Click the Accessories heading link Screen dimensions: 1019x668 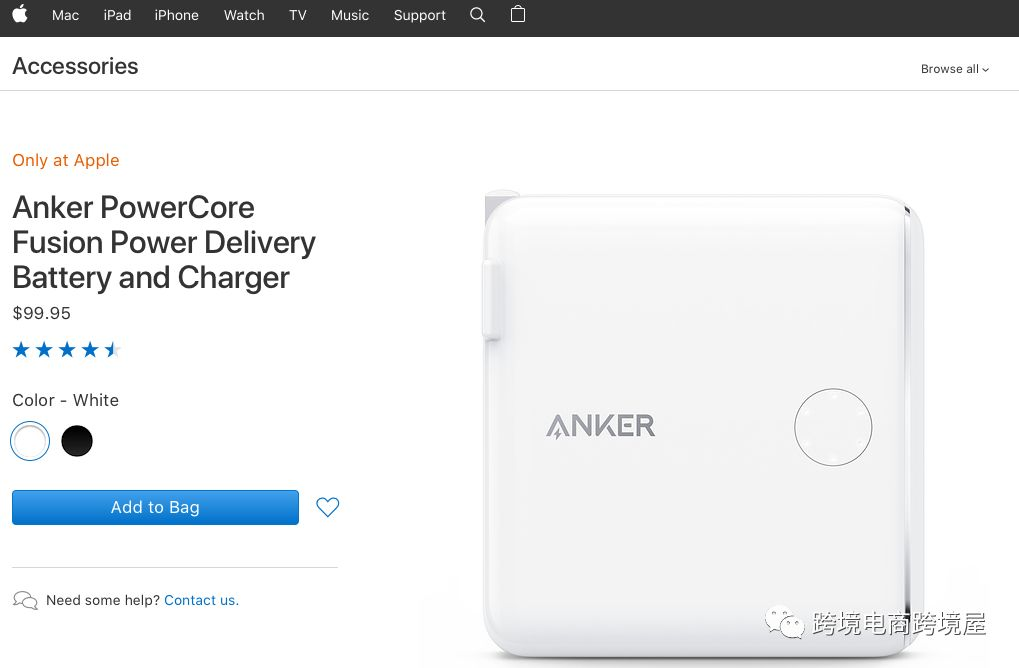[75, 66]
